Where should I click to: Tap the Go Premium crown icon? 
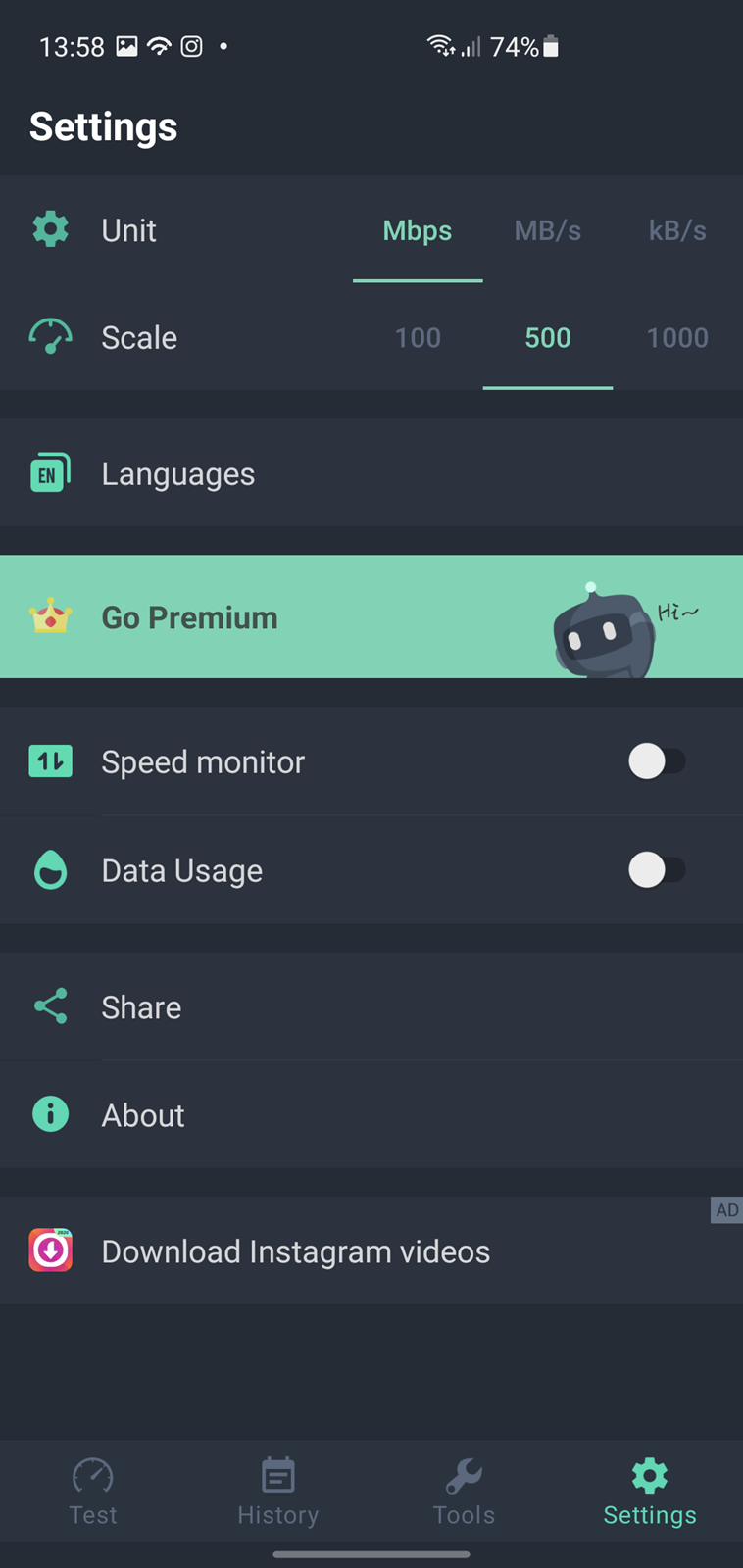[x=50, y=616]
